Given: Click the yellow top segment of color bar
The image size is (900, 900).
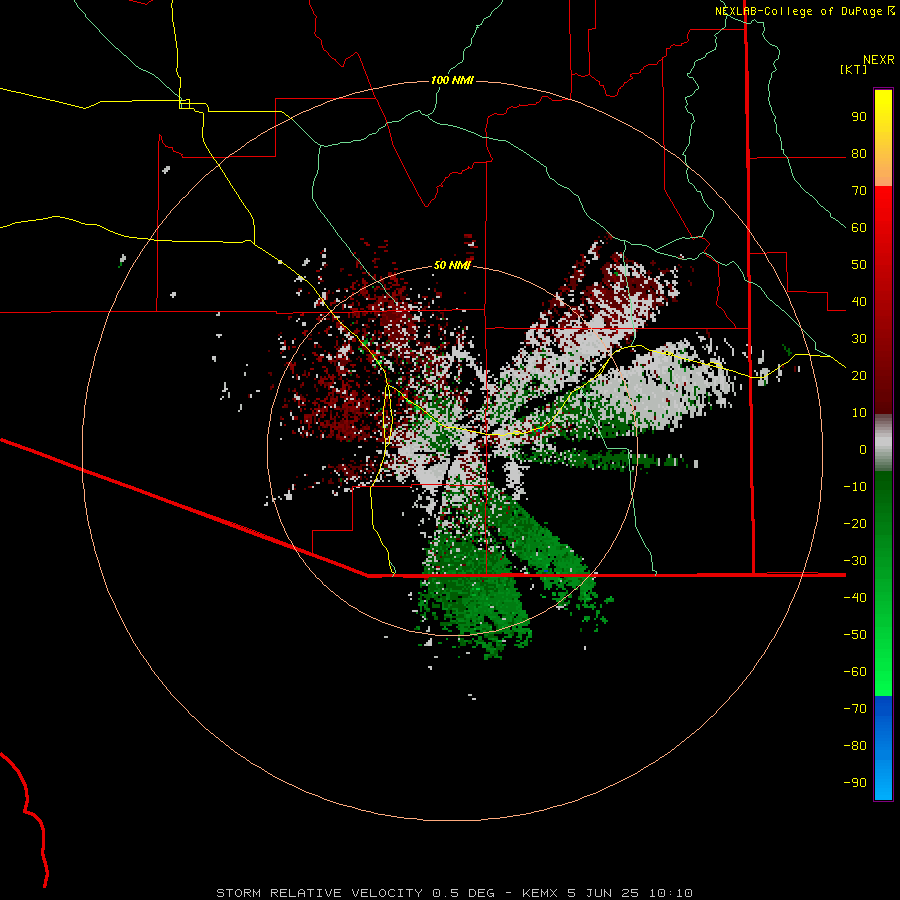Looking at the screenshot, I should 883,138.
